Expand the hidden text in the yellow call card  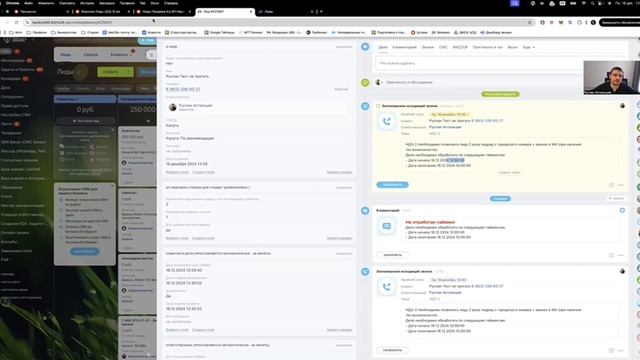point(509,173)
